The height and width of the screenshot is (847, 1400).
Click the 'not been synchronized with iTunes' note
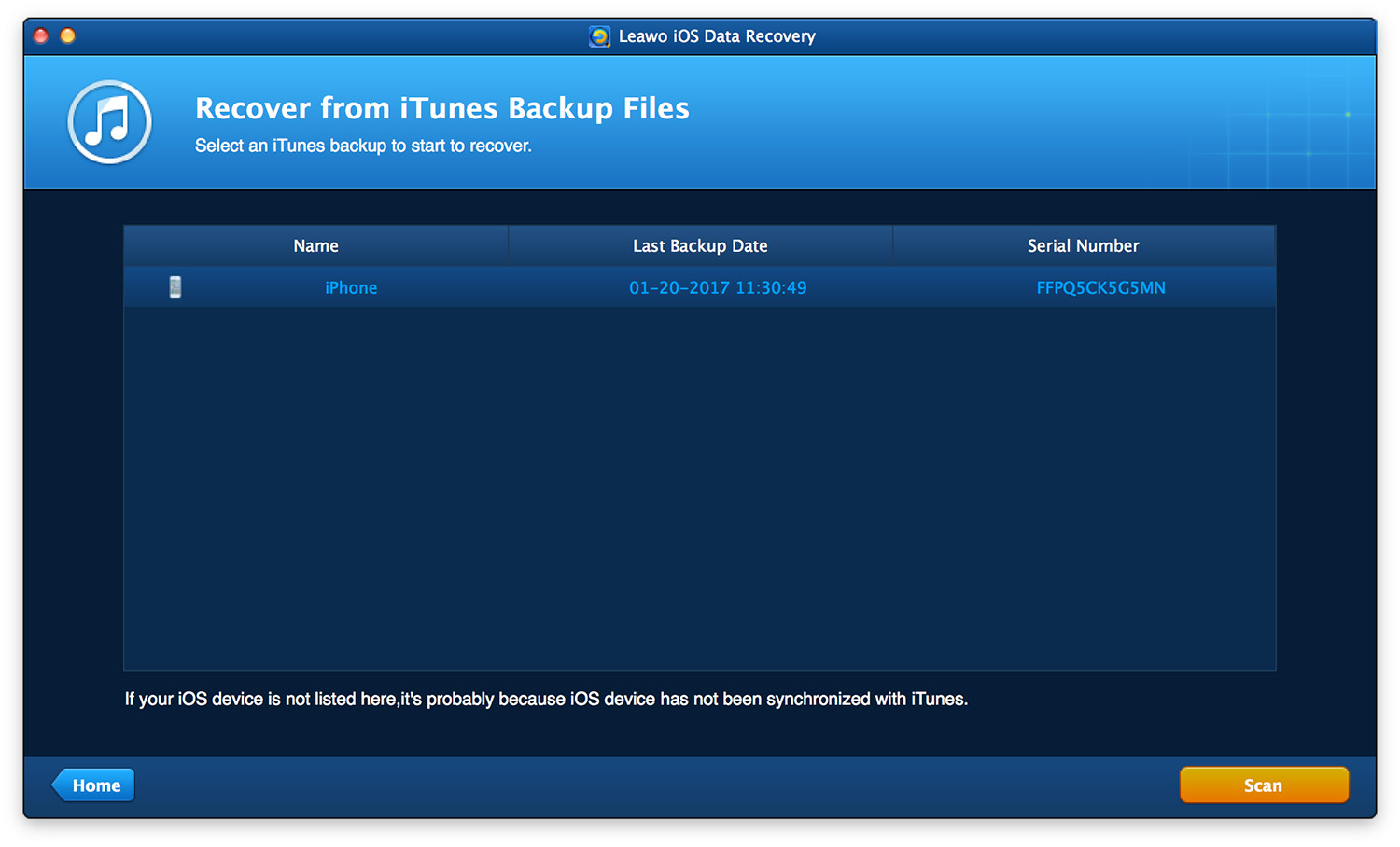[546, 699]
